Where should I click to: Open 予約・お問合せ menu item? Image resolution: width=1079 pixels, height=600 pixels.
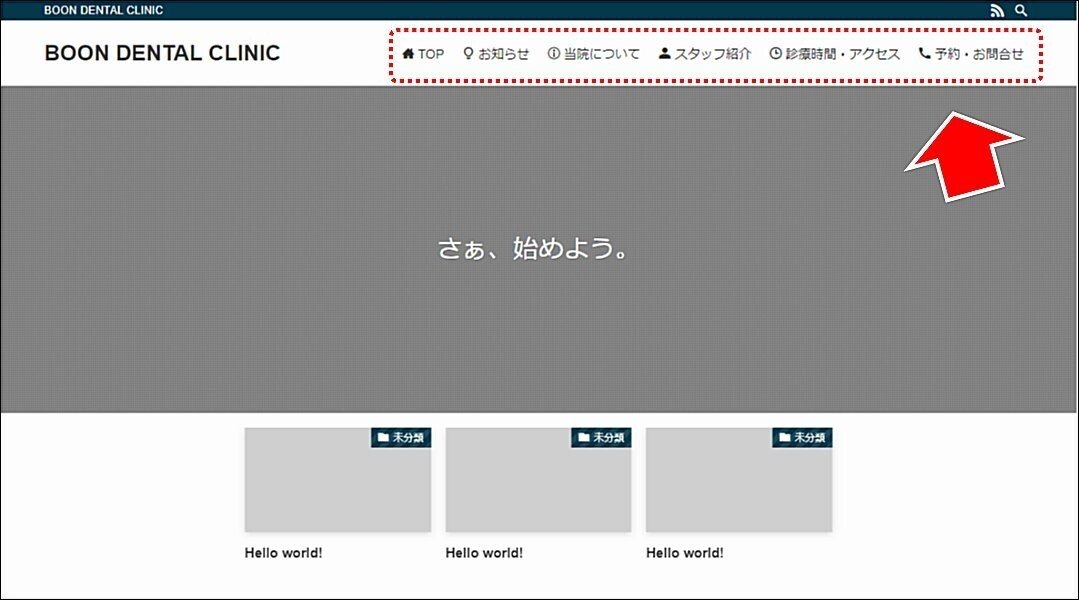tap(972, 54)
